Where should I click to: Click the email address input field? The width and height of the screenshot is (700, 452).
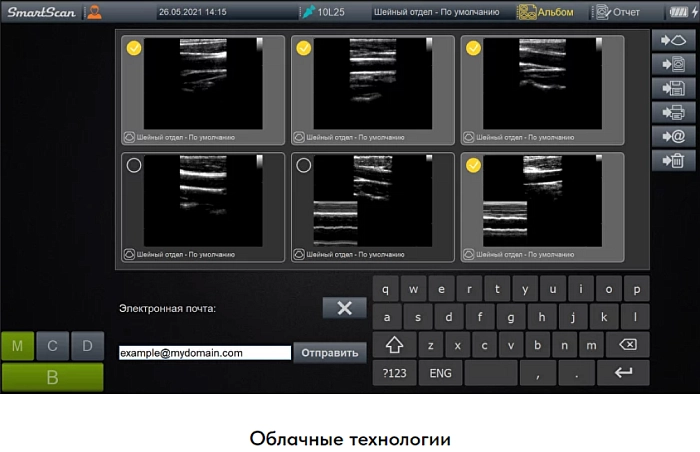point(204,353)
